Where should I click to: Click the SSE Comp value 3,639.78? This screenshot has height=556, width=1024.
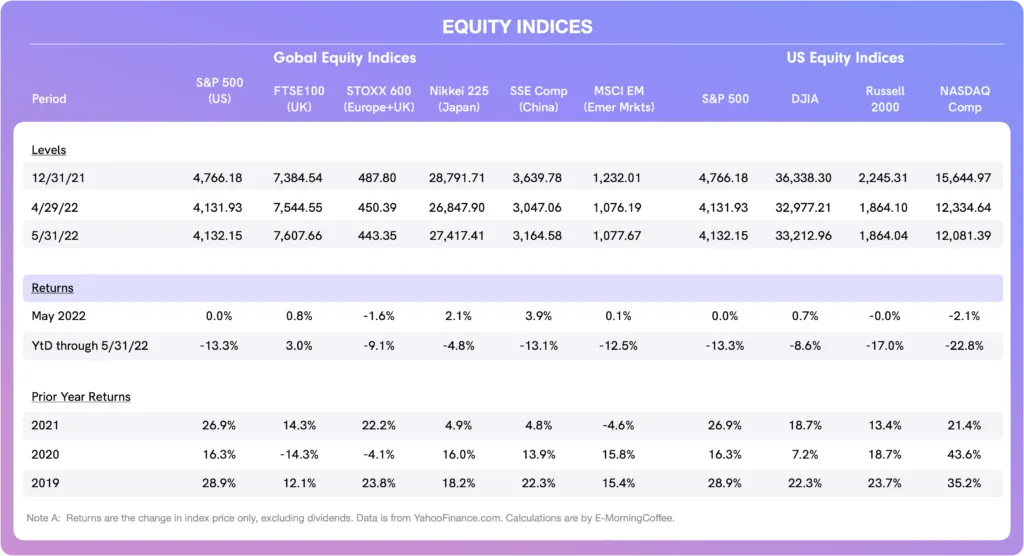[537, 178]
